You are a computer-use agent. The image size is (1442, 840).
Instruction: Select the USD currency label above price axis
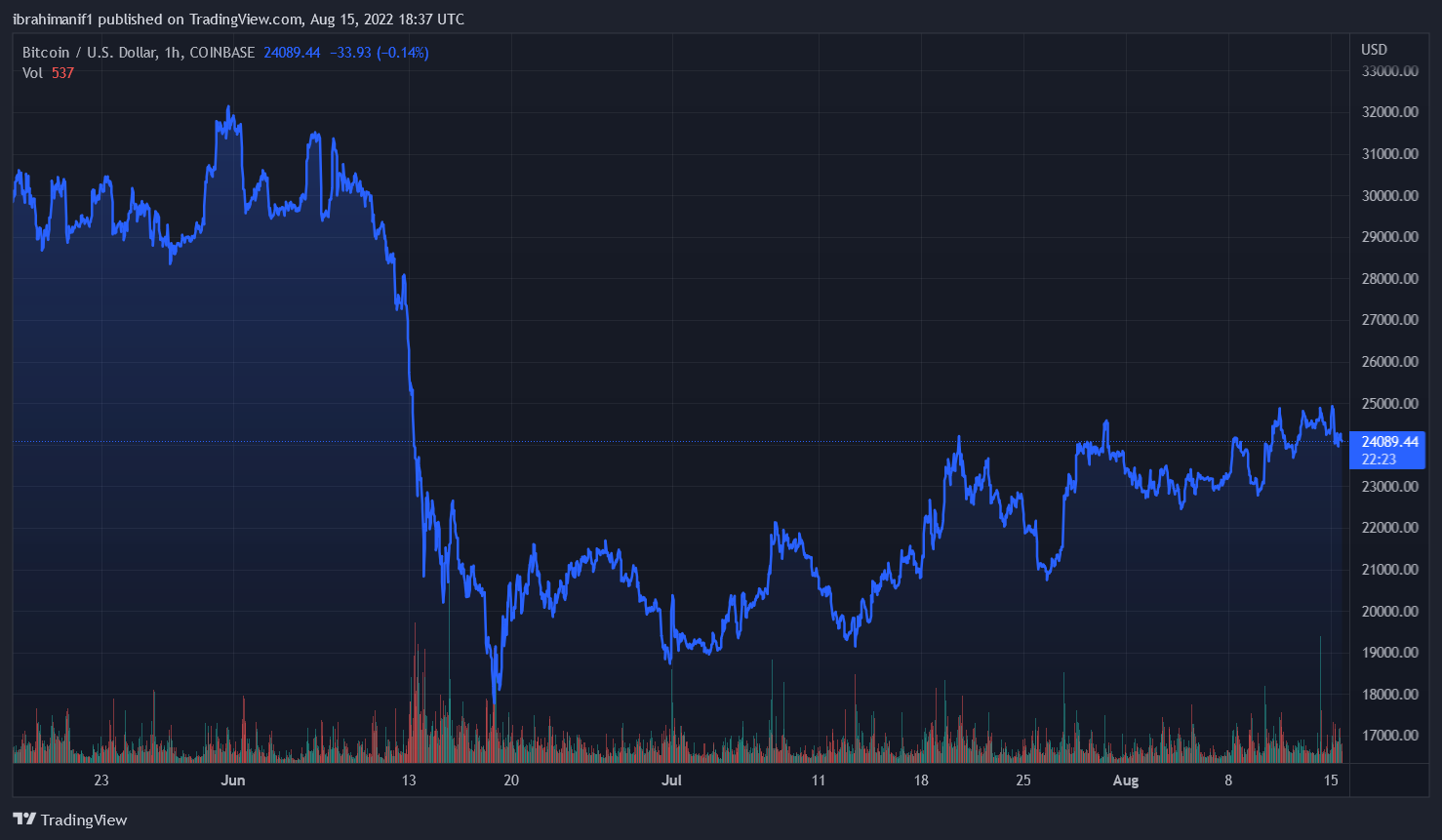(x=1374, y=50)
